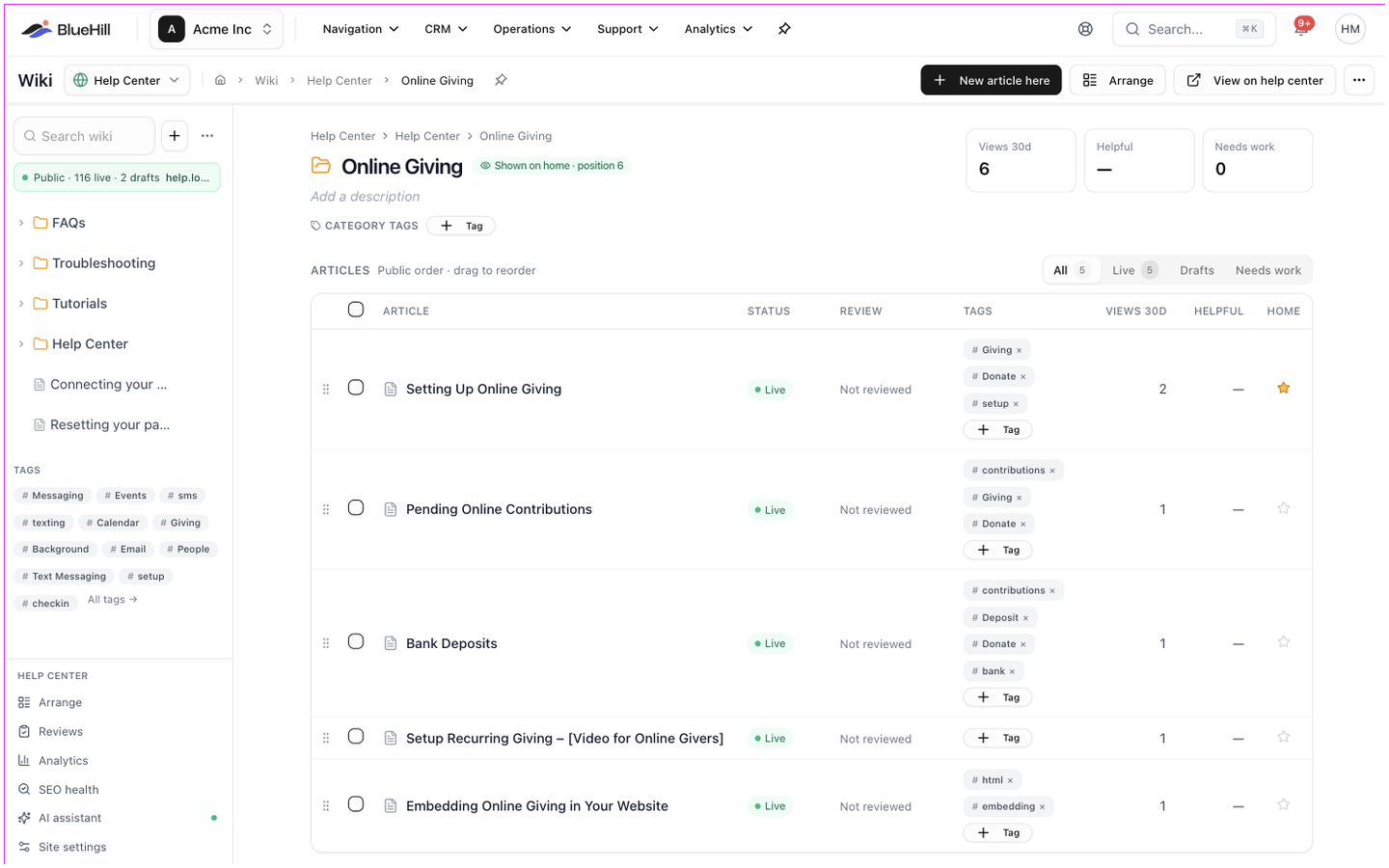1389x868 pixels.
Task: Pin the Online Giving breadcrumb page
Action: click(x=501, y=80)
